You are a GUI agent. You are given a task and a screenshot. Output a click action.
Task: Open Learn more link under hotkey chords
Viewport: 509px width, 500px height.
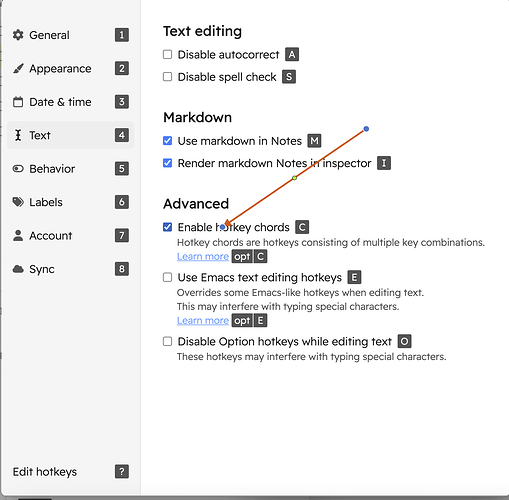(203, 256)
